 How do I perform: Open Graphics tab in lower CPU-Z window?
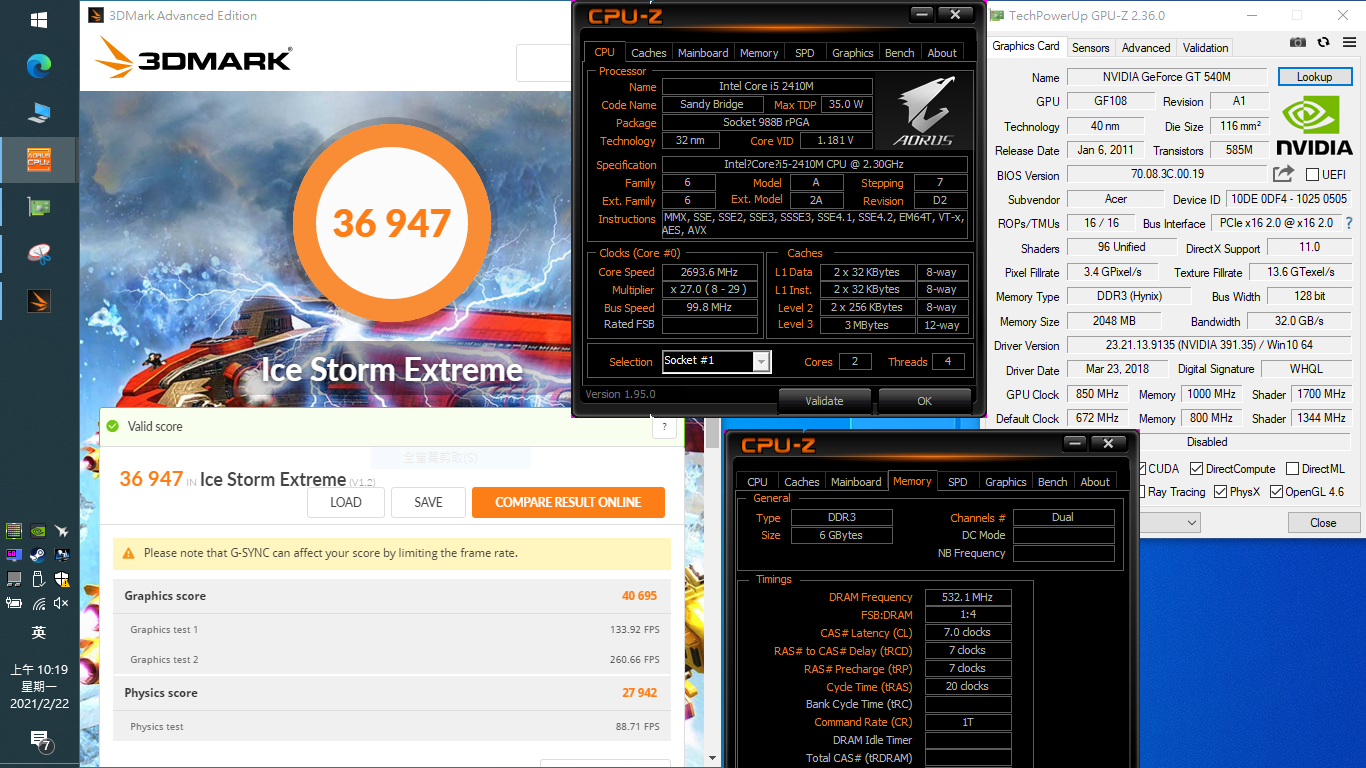point(1006,482)
